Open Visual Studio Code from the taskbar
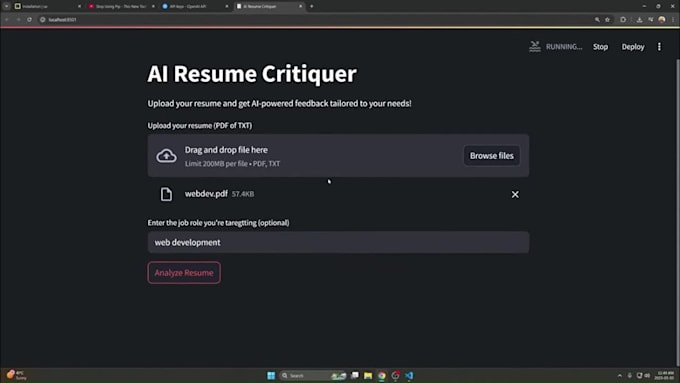The height and width of the screenshot is (383, 680). (409, 376)
